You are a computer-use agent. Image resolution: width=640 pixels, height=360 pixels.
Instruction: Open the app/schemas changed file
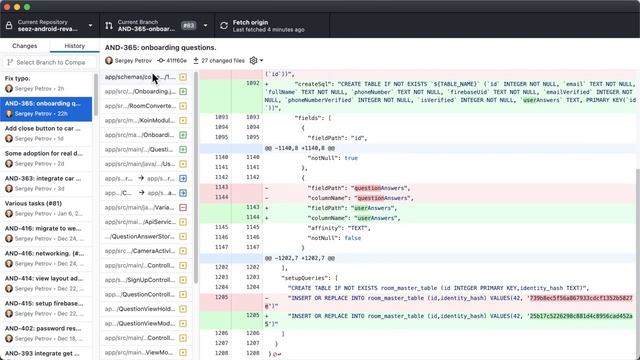pyautogui.click(x=146, y=77)
